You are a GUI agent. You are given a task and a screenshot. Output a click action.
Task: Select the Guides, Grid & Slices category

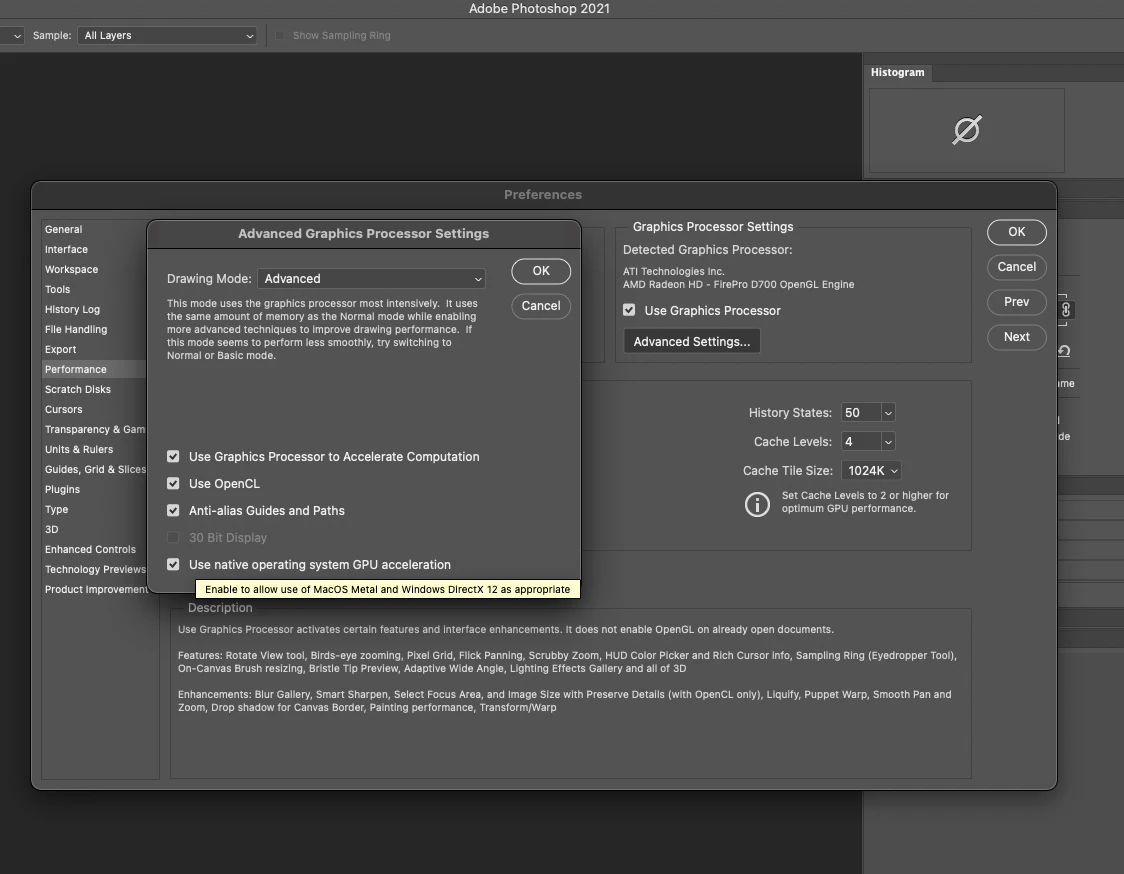[95, 470]
